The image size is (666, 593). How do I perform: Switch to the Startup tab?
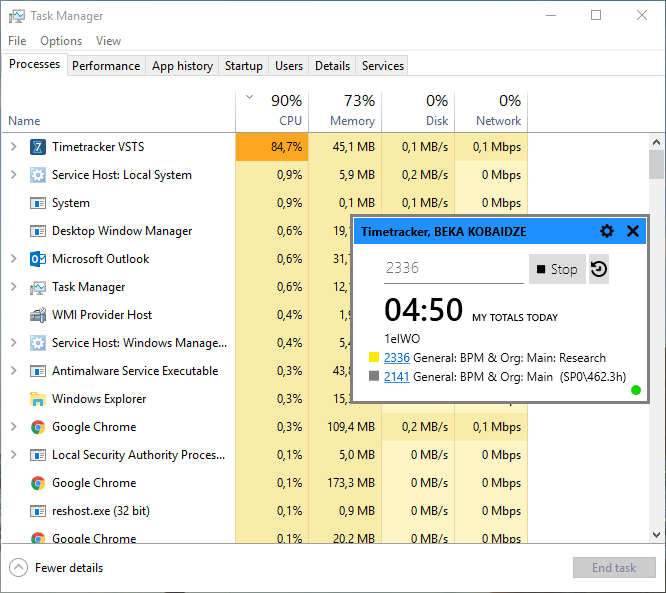point(243,66)
